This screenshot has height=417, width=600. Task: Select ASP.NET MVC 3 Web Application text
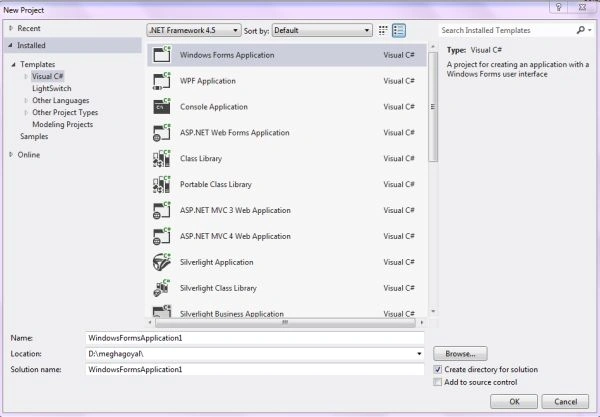coord(235,210)
